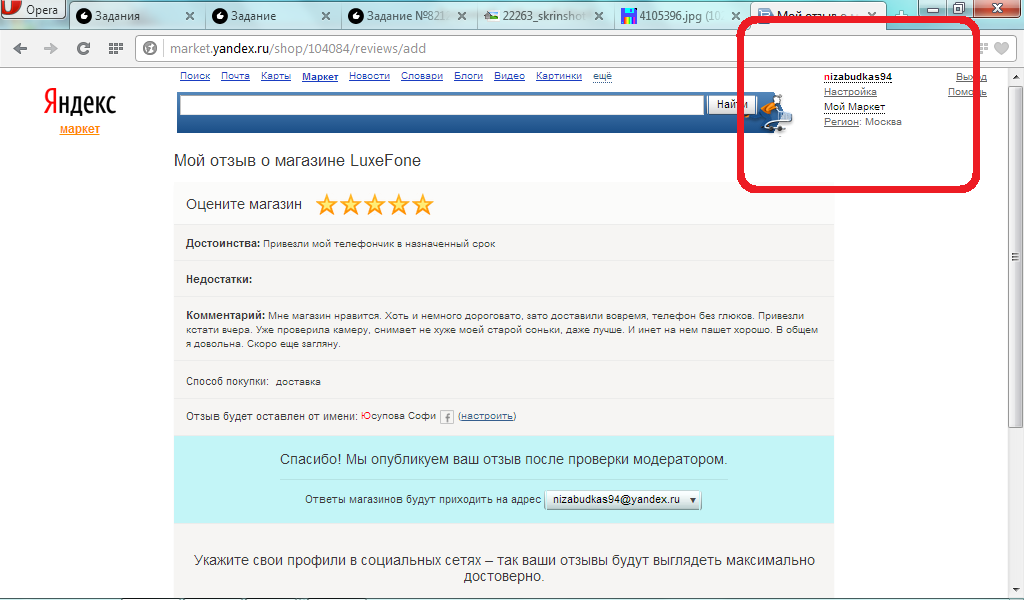Click the scrollbar down arrow
1024x600 pixels.
[1015, 590]
